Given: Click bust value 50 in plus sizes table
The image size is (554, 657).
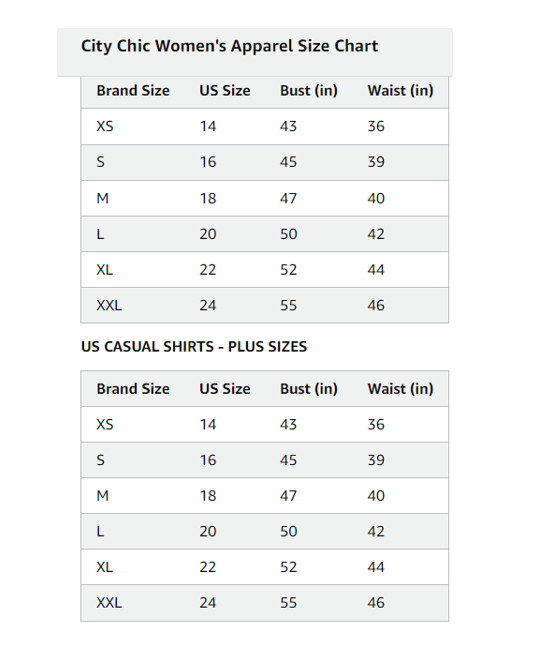Looking at the screenshot, I should coord(288,532).
